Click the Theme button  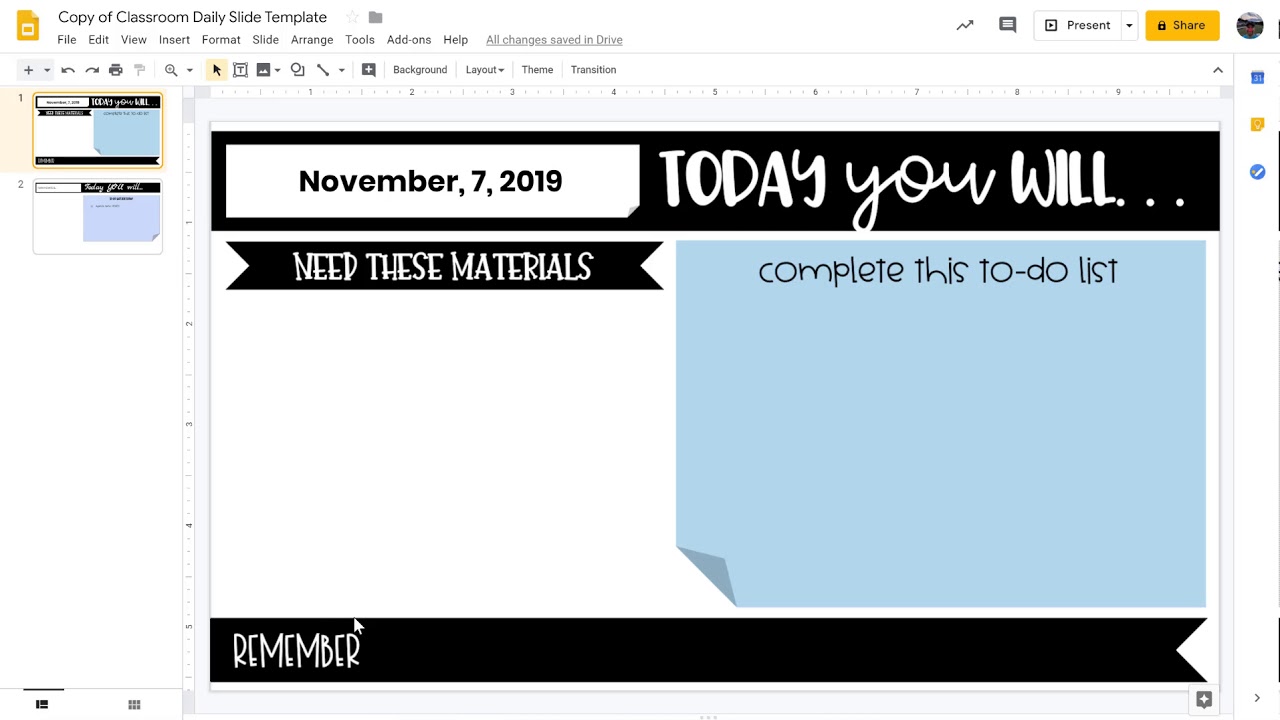tap(537, 70)
